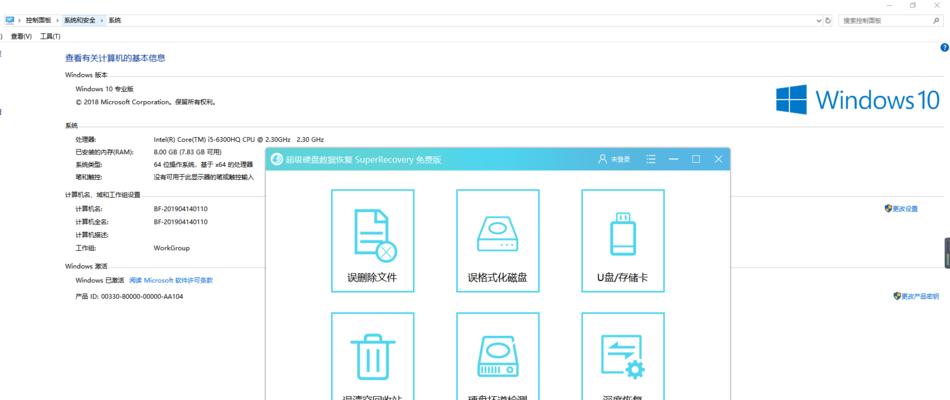
Task: Click the 已安装的内存(RAM) label
Action: coord(104,152)
